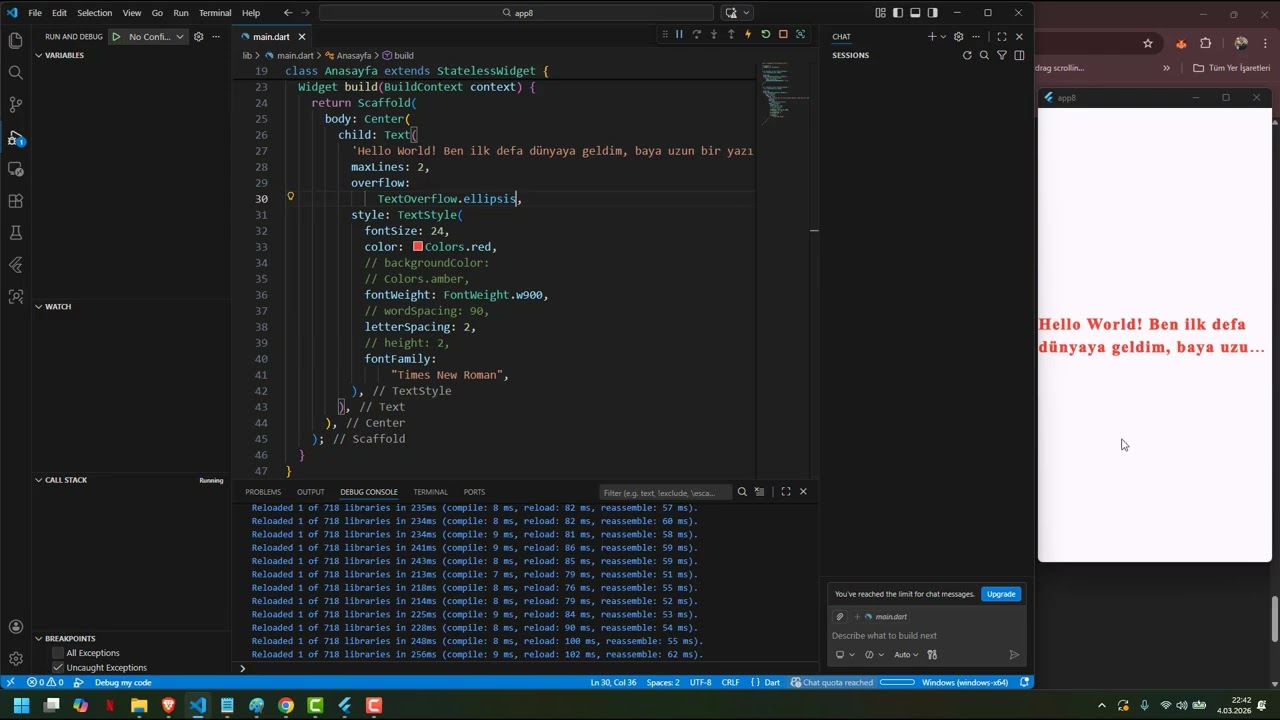The height and width of the screenshot is (720, 1280).
Task: Open launch.json gear in Run and Debug
Action: (198, 37)
